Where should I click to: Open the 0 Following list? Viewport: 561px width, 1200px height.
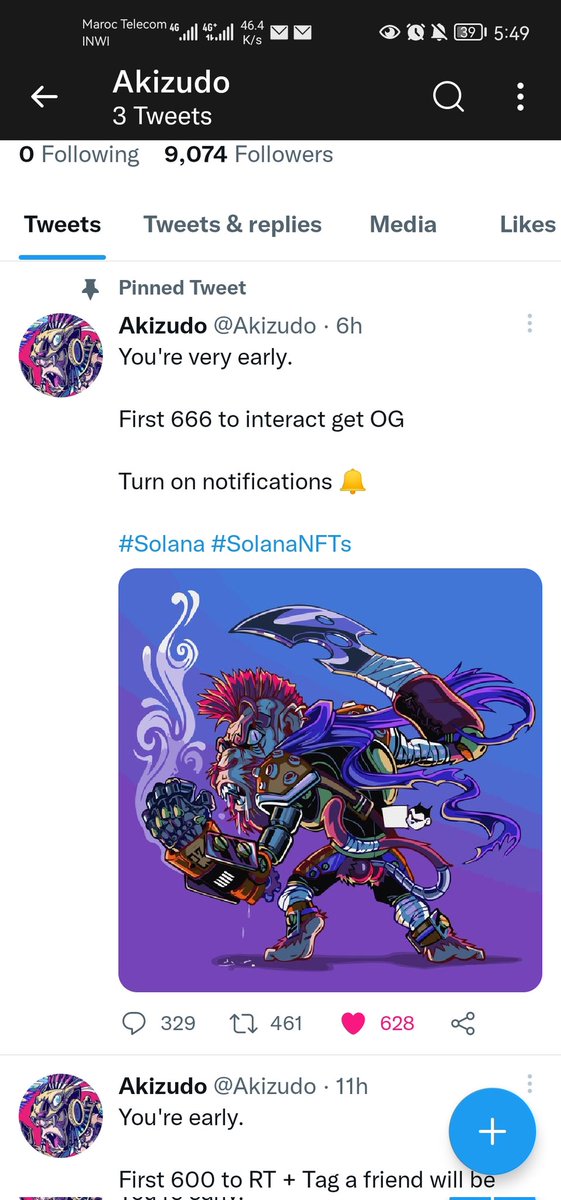pos(79,154)
